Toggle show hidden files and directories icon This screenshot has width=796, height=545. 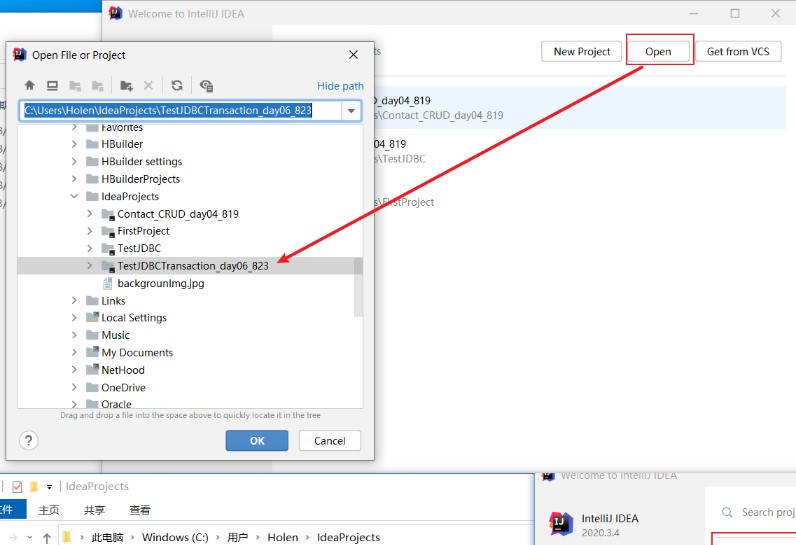point(206,85)
